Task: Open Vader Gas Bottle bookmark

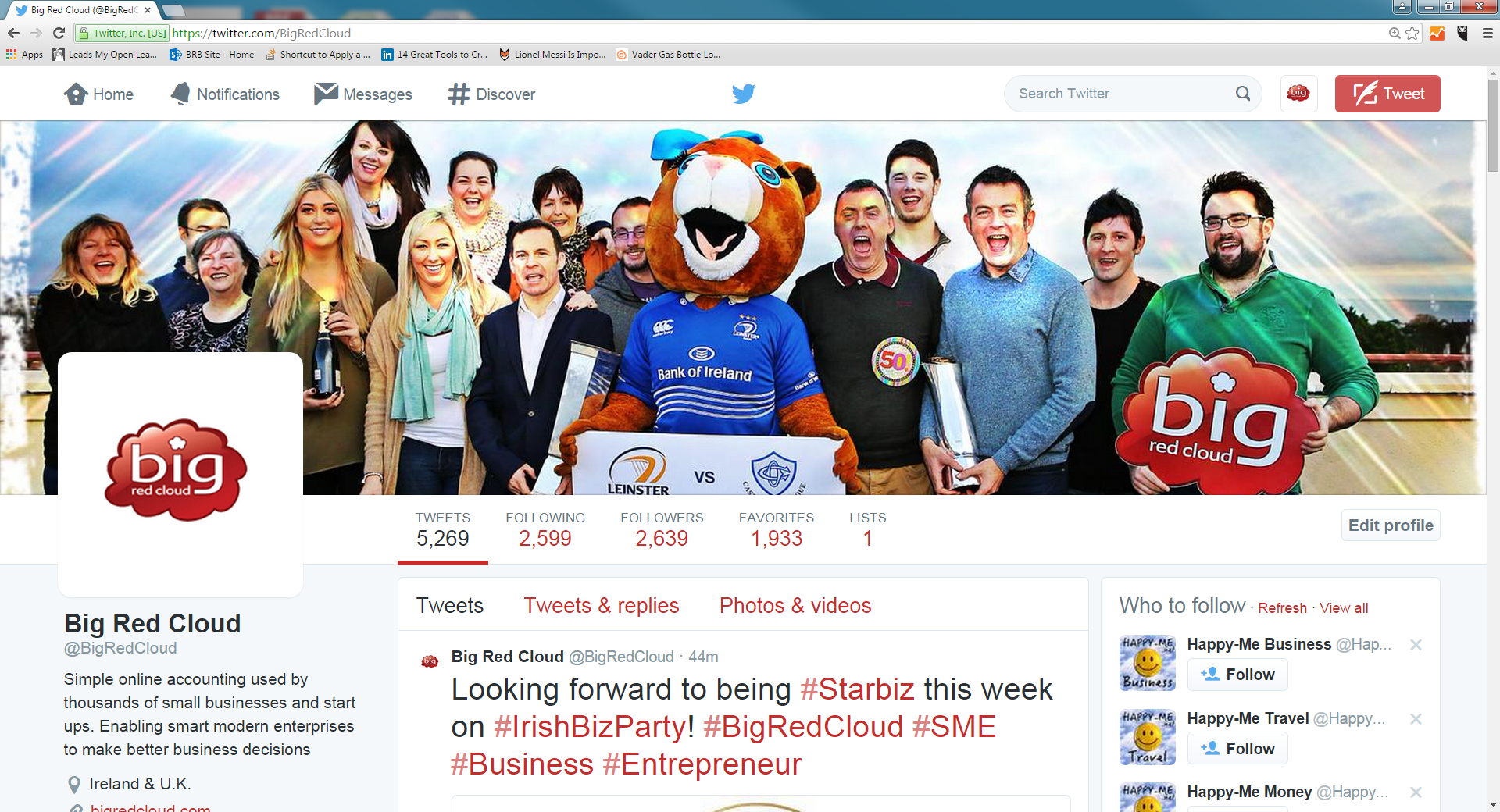Action: (x=668, y=55)
